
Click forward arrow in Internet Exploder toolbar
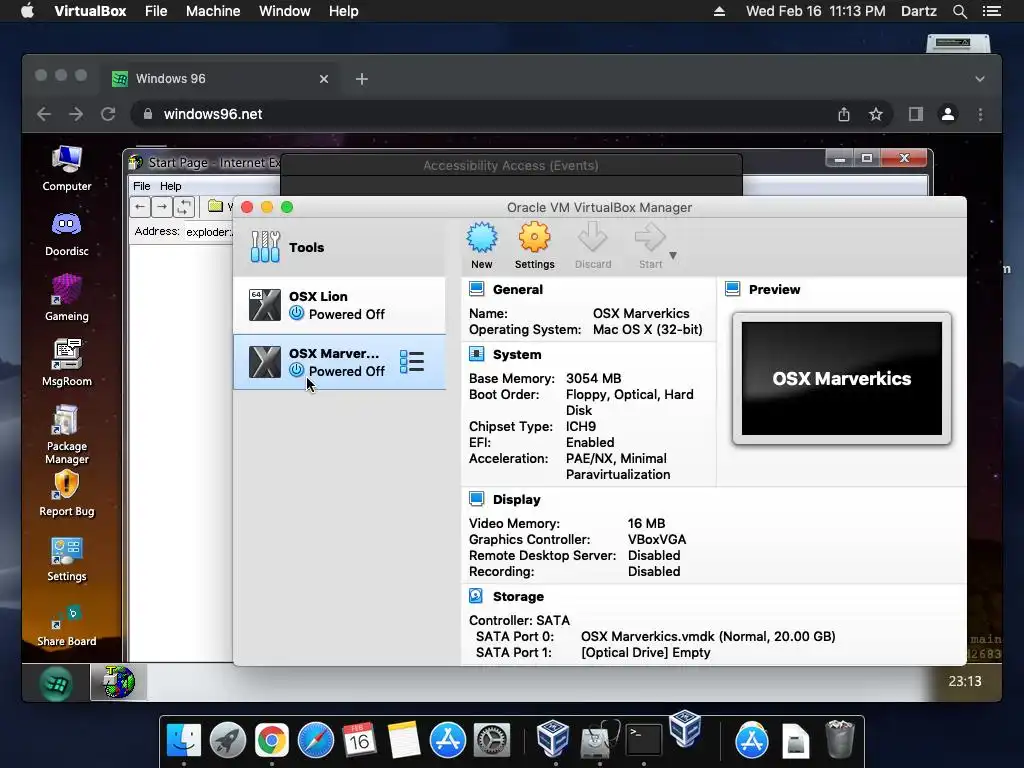[162, 207]
